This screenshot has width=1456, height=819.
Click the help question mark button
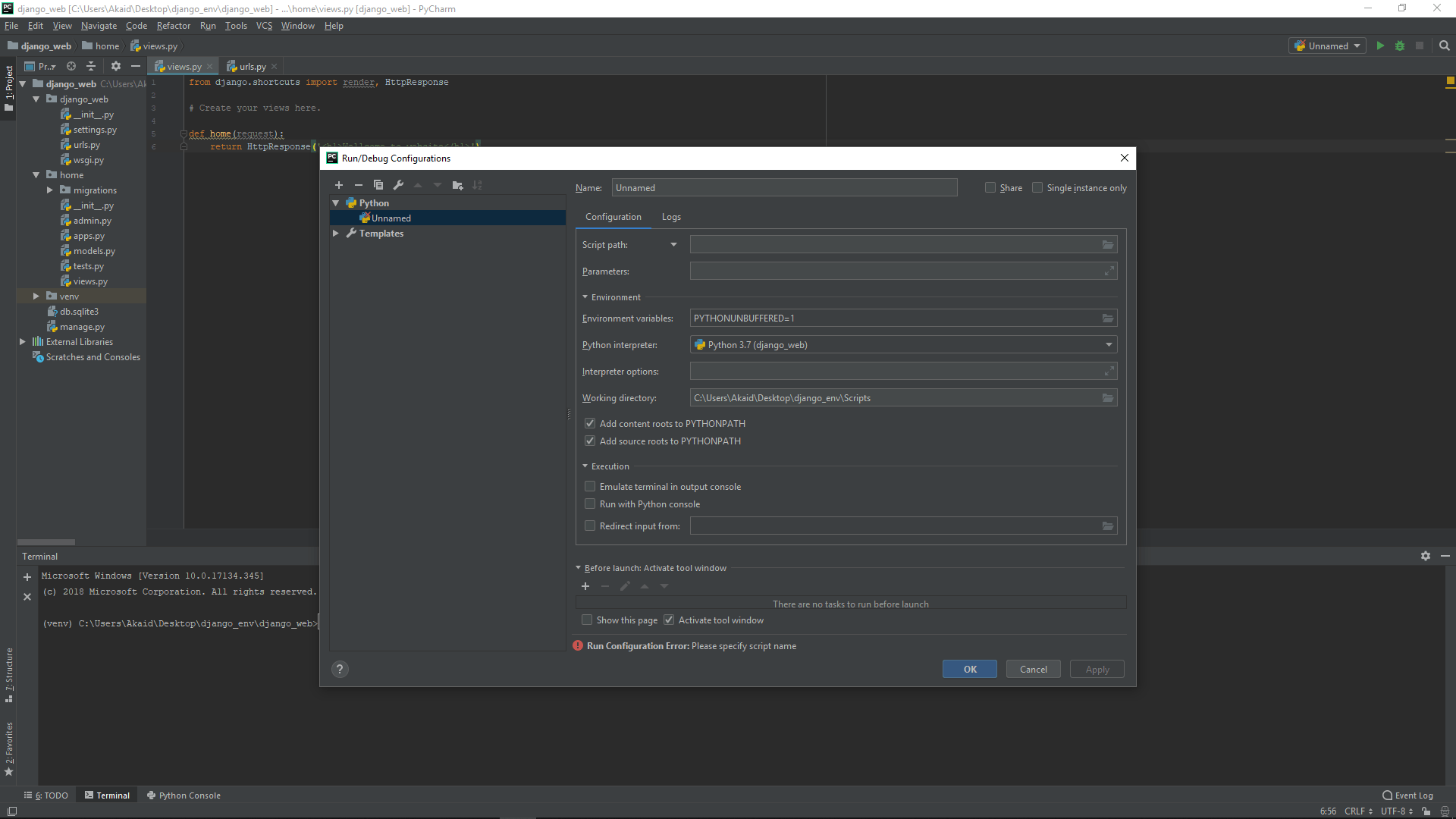click(x=340, y=669)
